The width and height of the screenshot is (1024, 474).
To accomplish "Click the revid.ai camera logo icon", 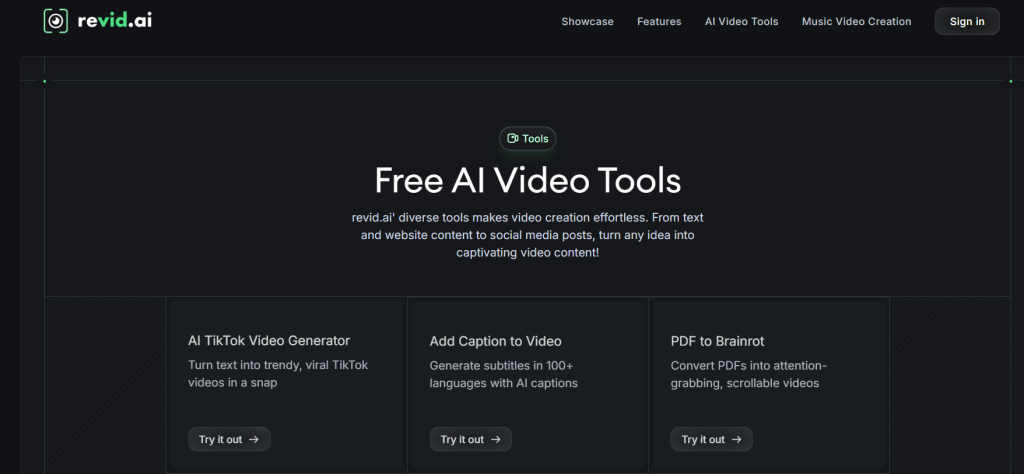I will (56, 21).
